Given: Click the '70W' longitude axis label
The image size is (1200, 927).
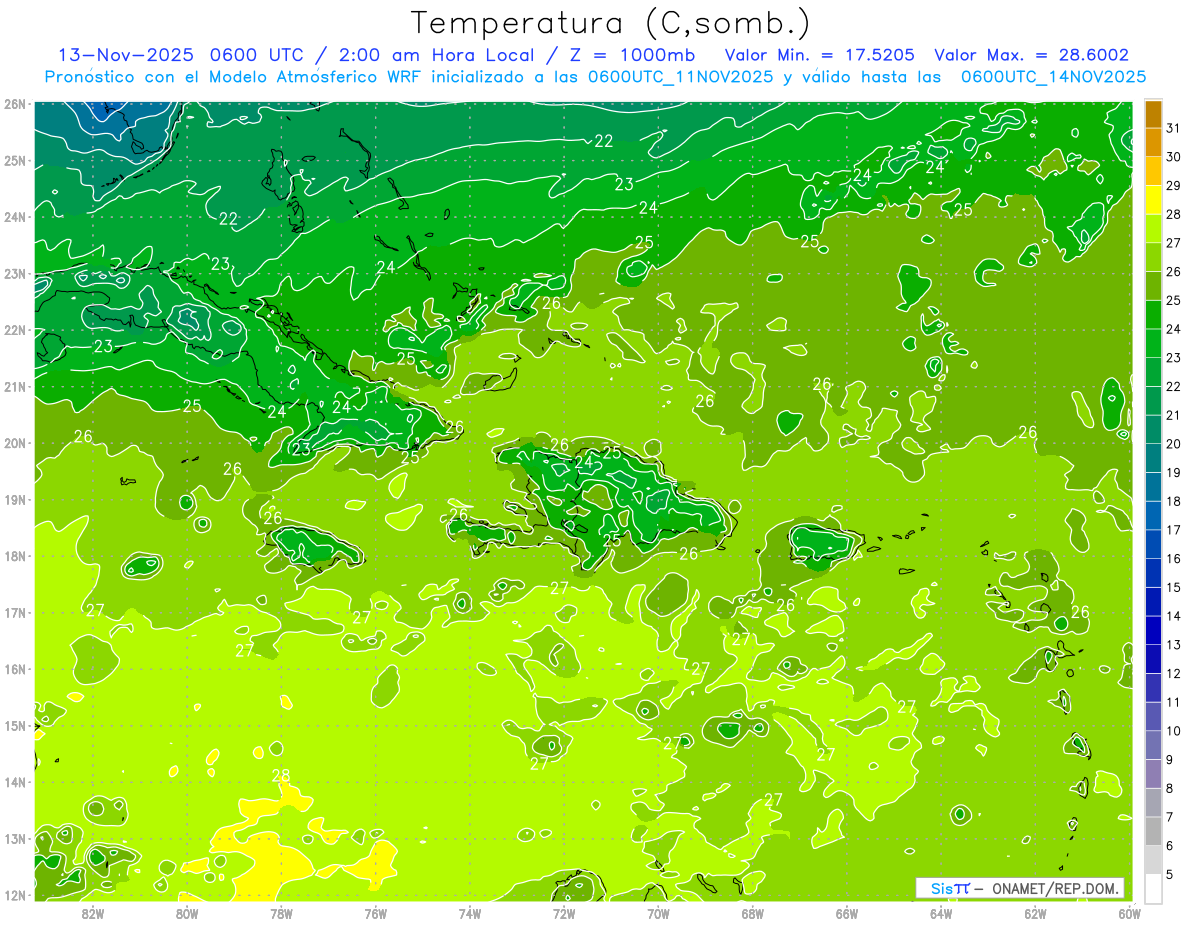Looking at the screenshot, I should [658, 913].
